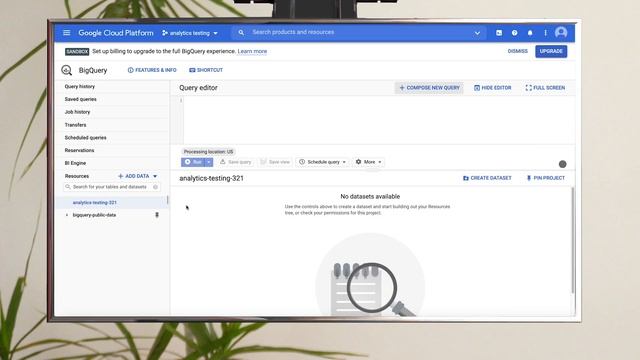Viewport: 640px width, 360px height.
Task: Click inside the query editor text area
Action: [379, 120]
